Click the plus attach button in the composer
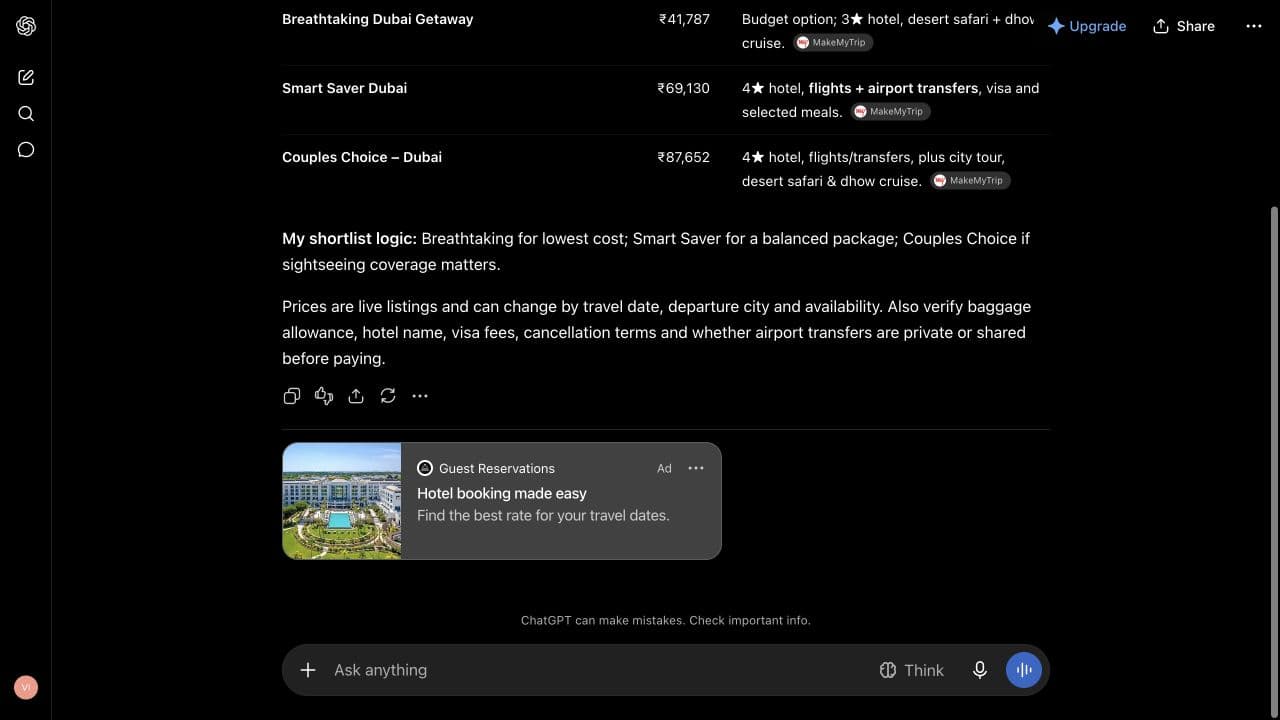Screen dimensions: 1280x720 [x=308, y=670]
